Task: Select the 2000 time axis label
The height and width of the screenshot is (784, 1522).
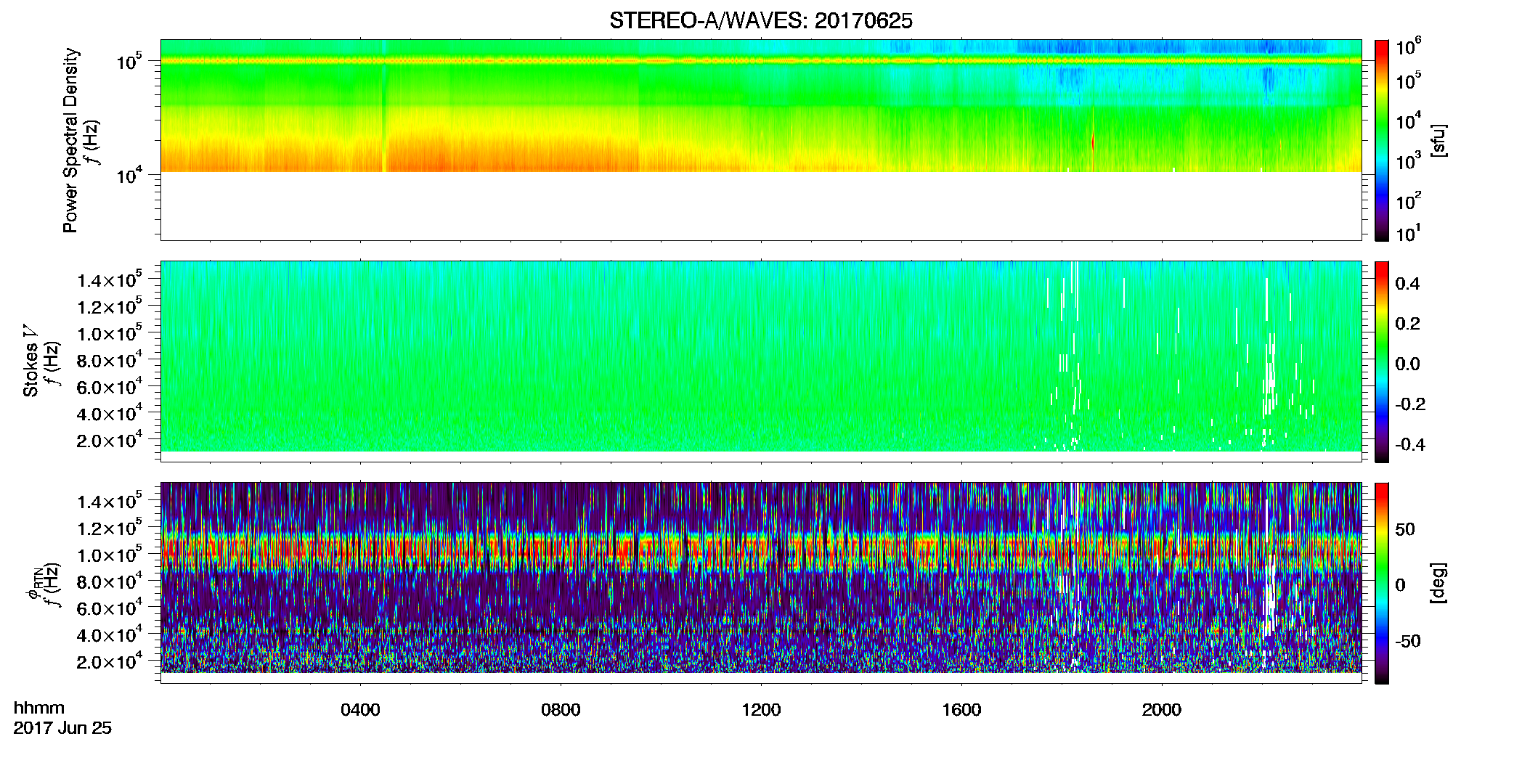Action: 1162,710
